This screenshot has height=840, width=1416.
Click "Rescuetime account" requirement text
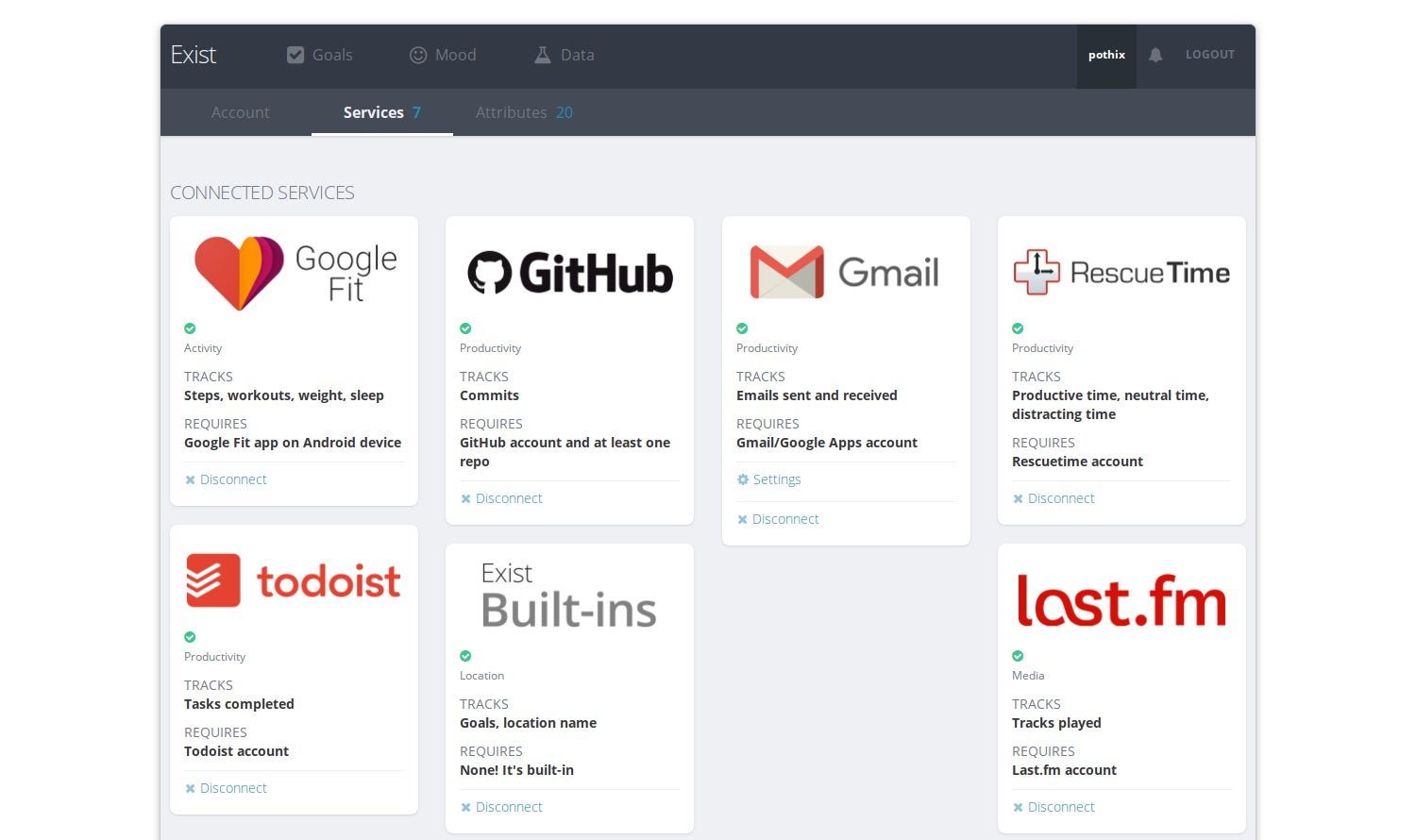[1077, 462]
